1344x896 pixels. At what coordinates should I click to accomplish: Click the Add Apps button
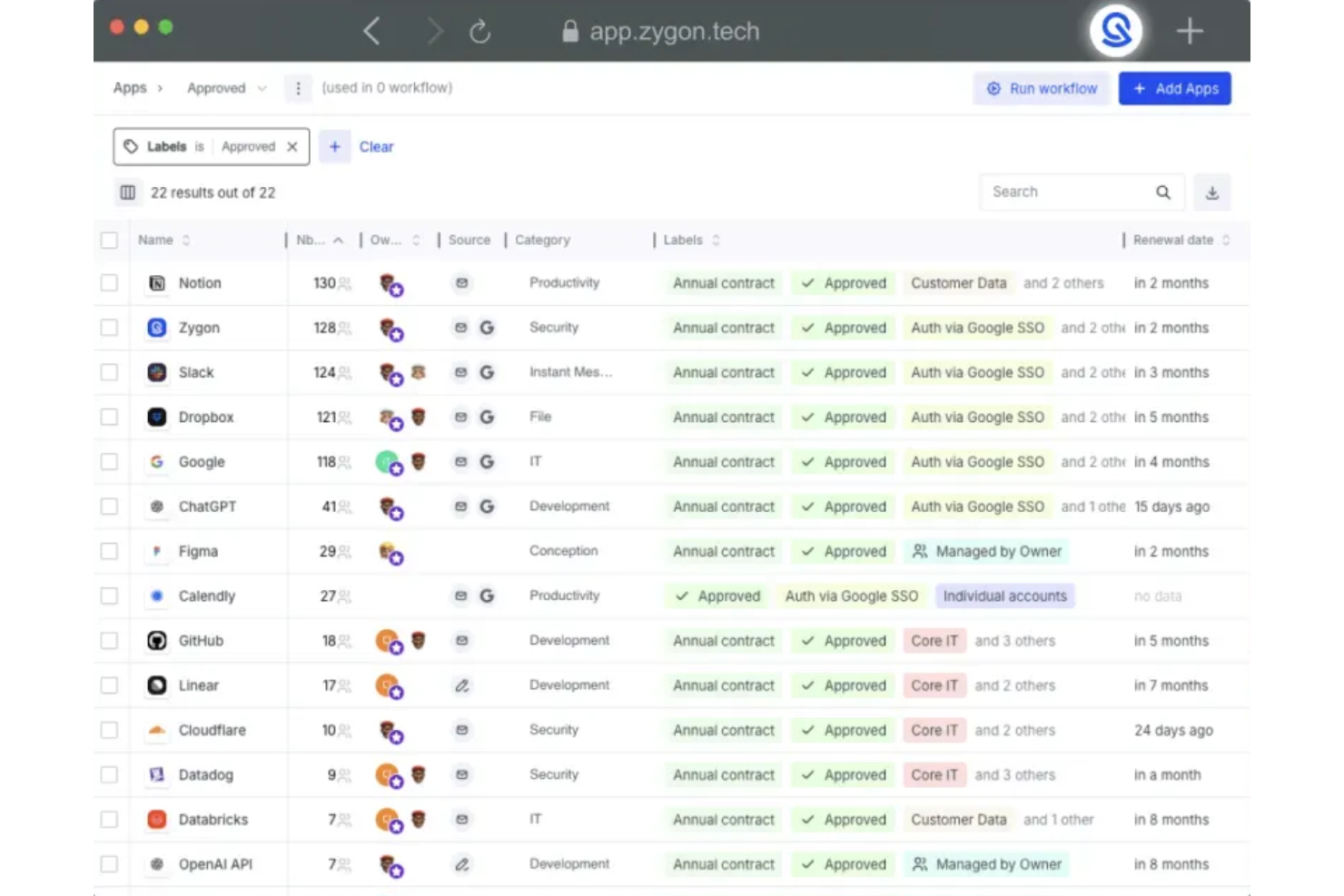tap(1175, 88)
